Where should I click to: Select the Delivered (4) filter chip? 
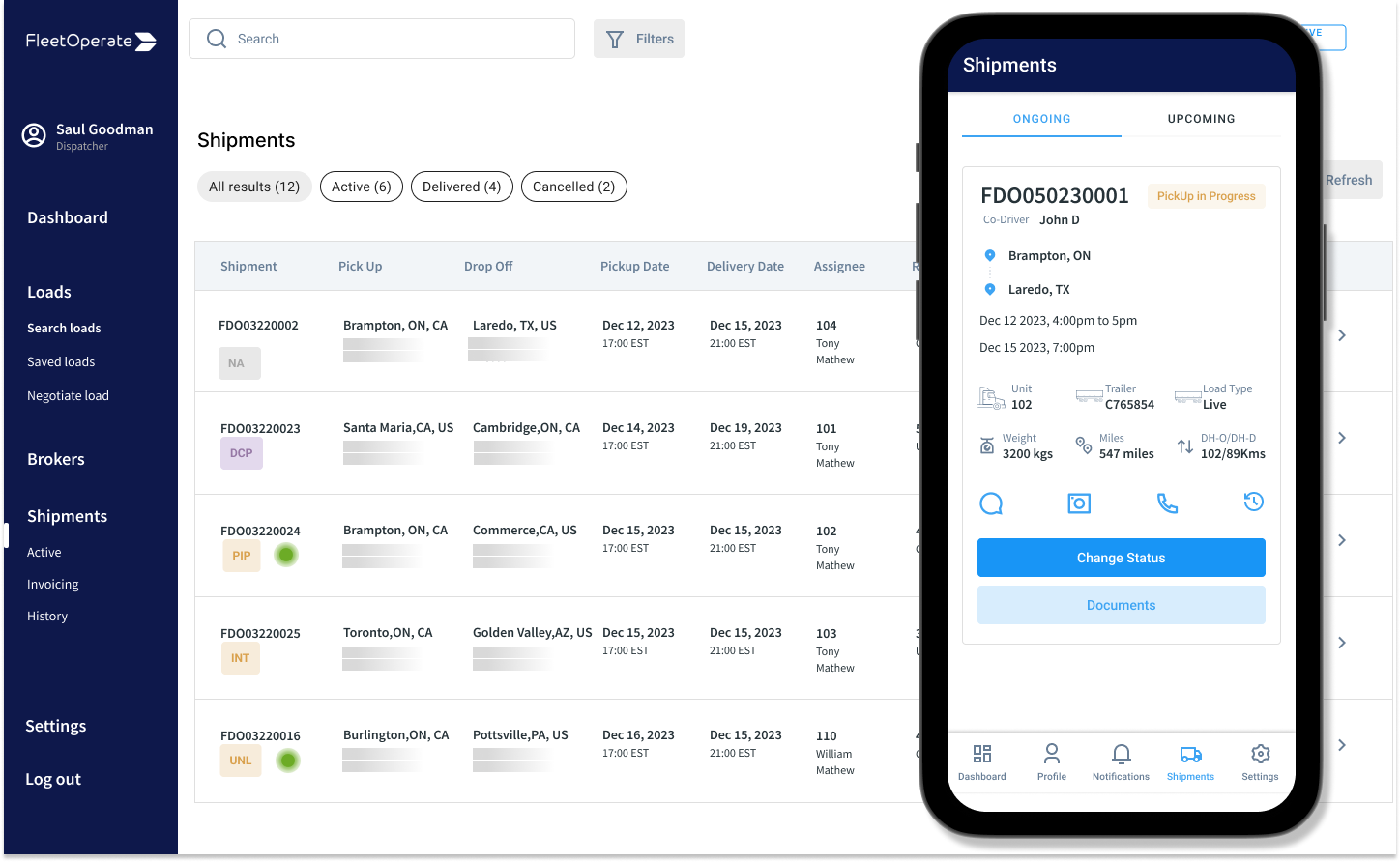tap(462, 187)
